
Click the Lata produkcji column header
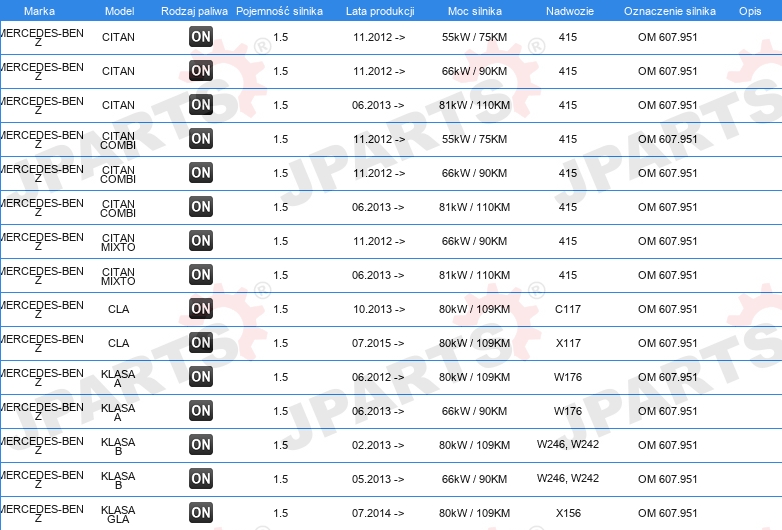pos(380,11)
